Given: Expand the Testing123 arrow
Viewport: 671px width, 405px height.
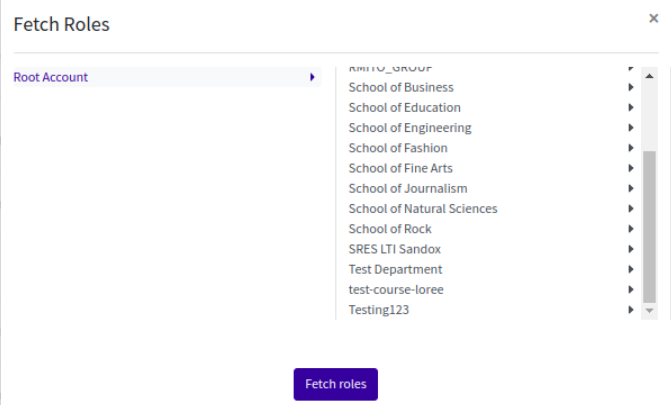Looking at the screenshot, I should tap(631, 310).
